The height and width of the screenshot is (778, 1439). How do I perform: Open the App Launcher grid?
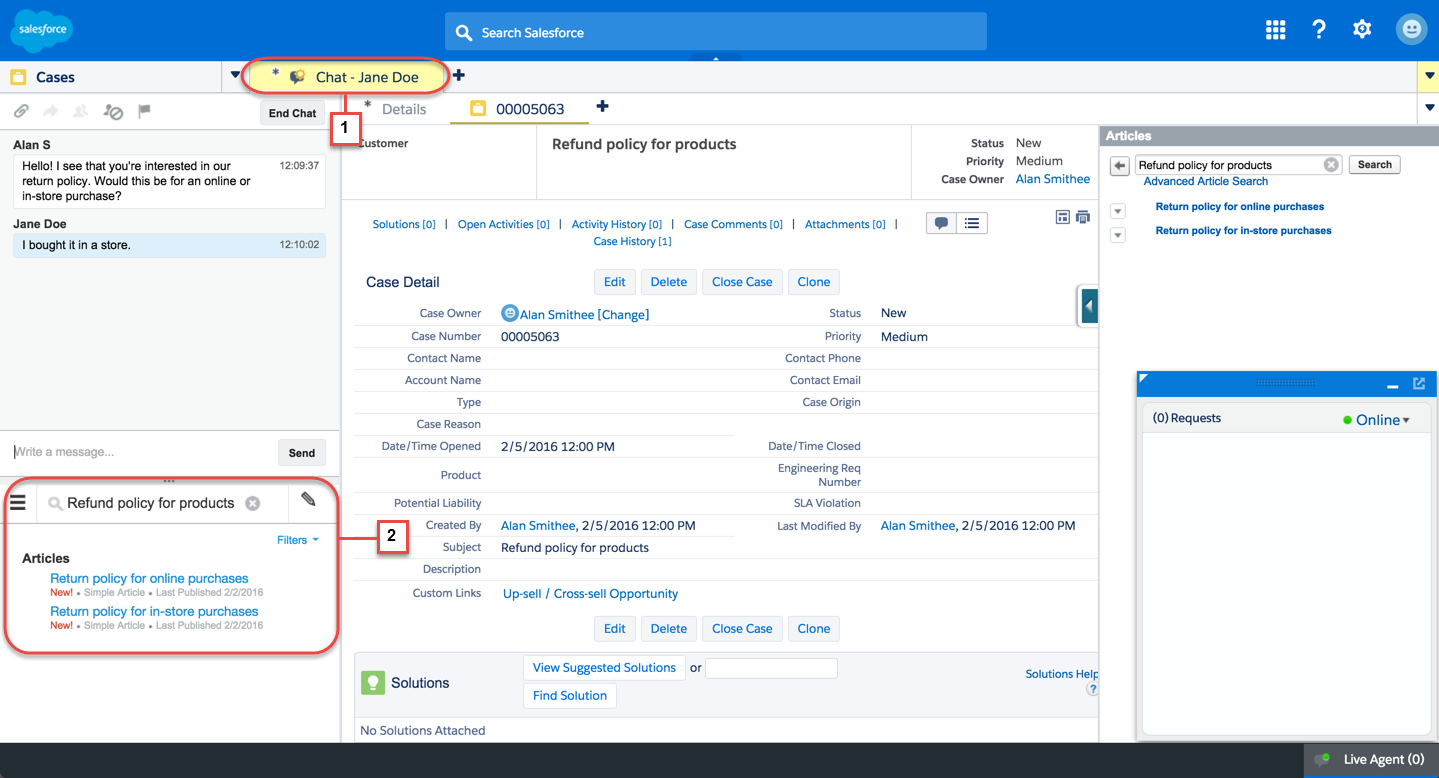(1275, 29)
